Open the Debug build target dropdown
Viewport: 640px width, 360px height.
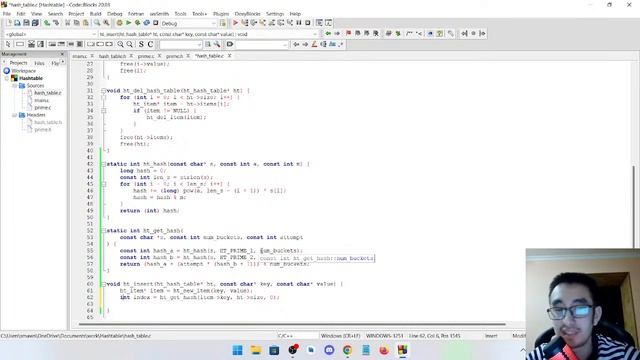click(188, 23)
